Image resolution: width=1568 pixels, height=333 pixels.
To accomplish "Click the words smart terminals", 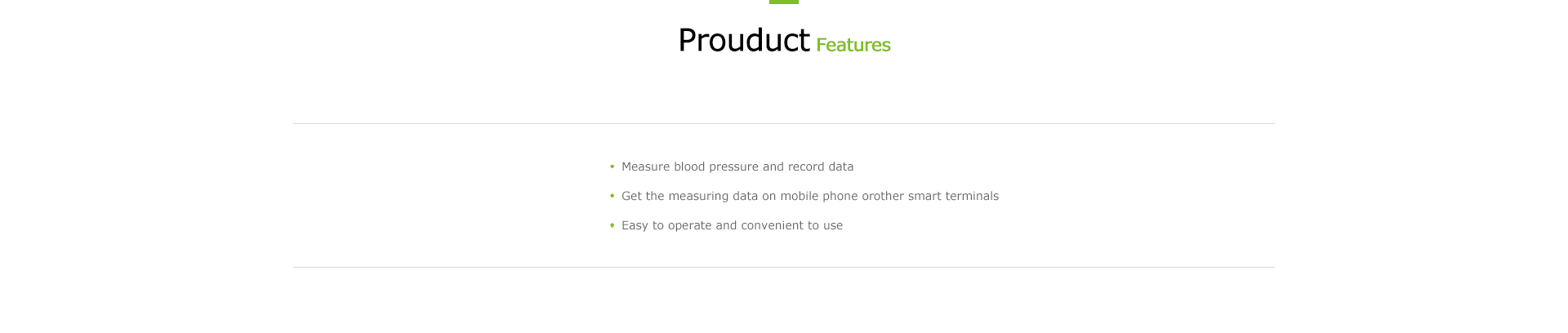I will [x=953, y=196].
